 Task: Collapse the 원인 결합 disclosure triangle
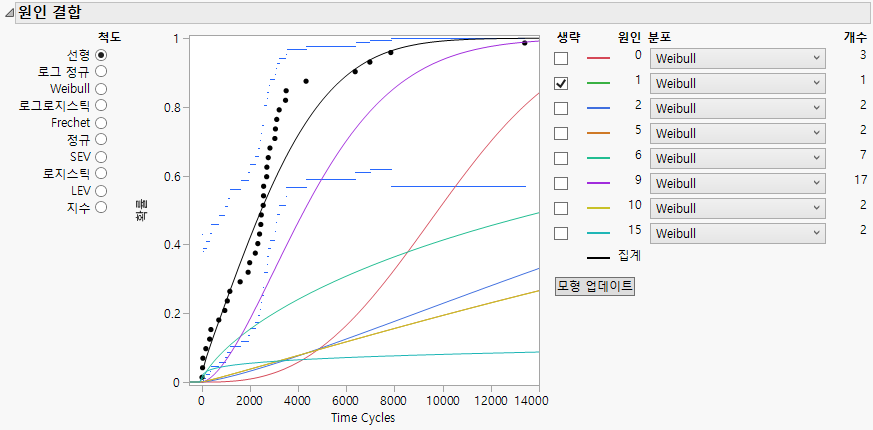[9, 12]
